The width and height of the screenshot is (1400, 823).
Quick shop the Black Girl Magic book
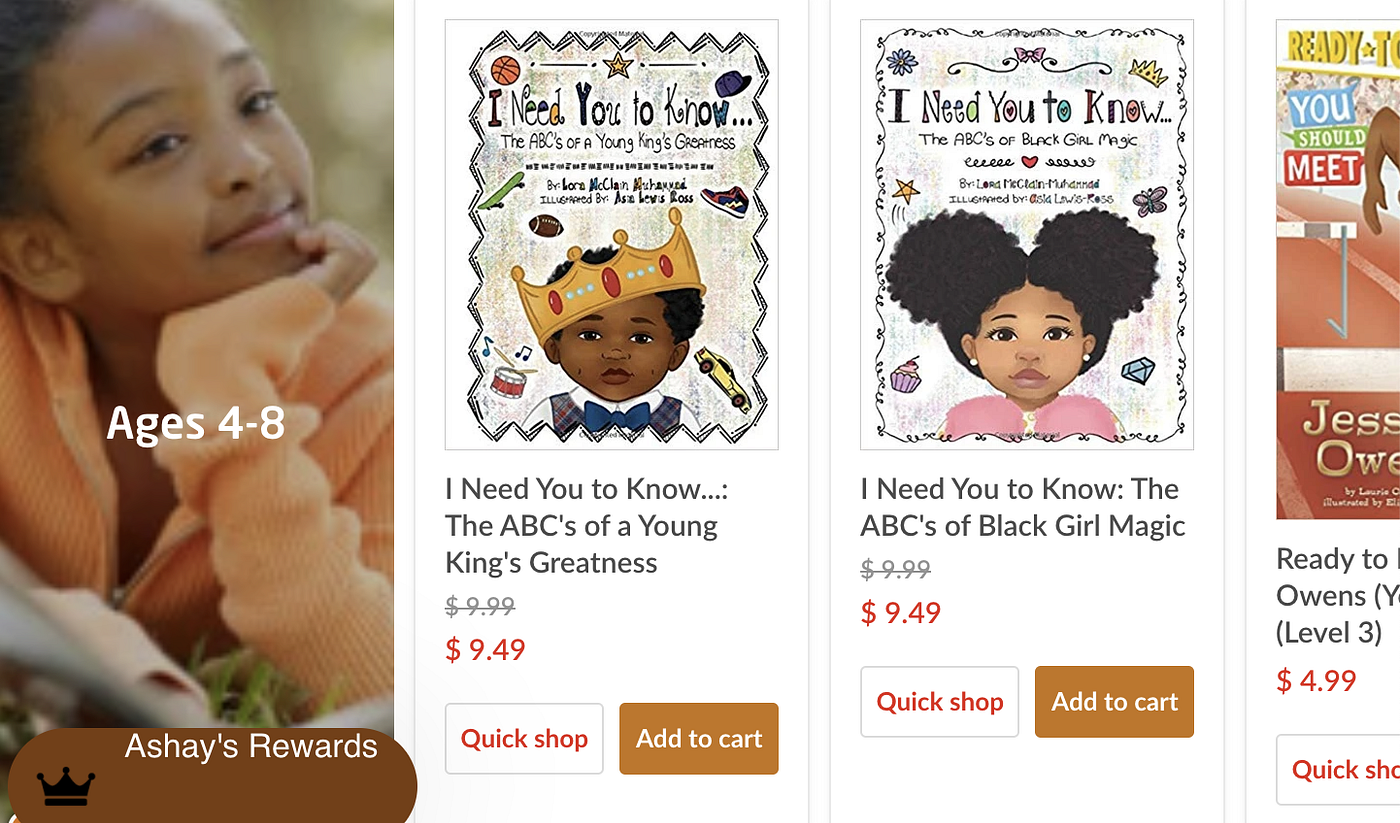pyautogui.click(x=939, y=702)
